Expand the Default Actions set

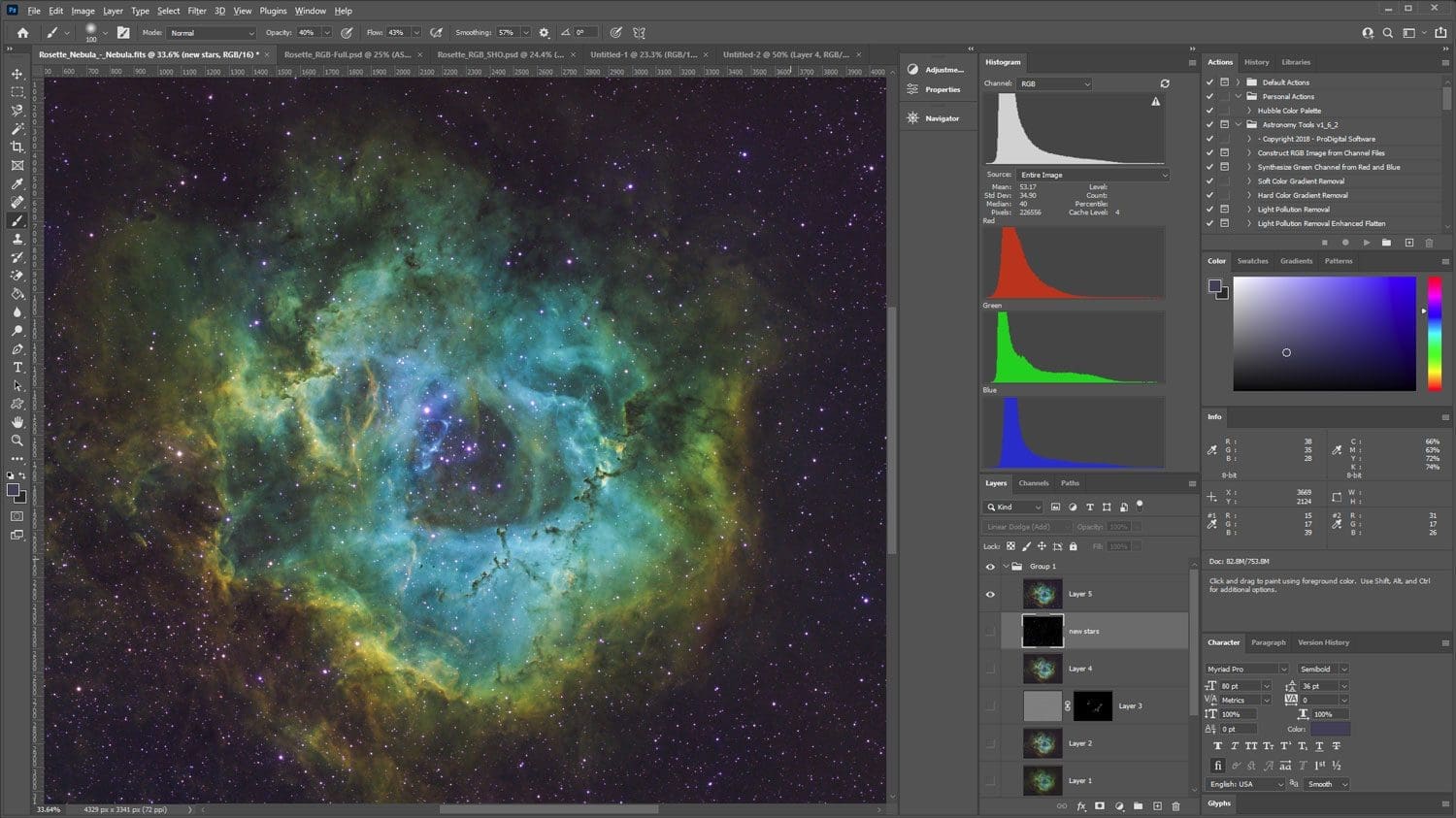[1238, 82]
